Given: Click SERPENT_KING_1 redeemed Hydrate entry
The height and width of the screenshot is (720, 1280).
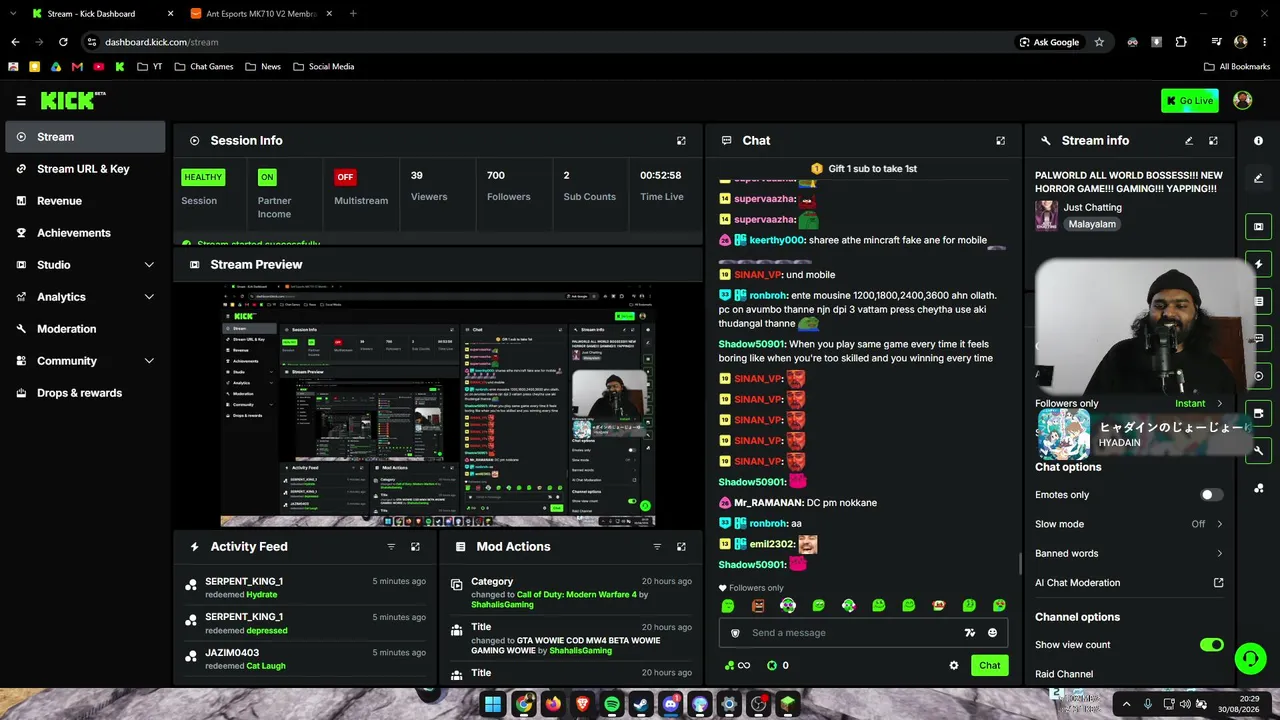Looking at the screenshot, I should pyautogui.click(x=305, y=588).
